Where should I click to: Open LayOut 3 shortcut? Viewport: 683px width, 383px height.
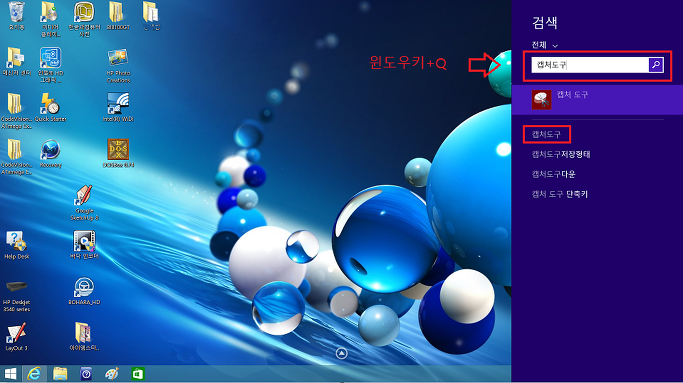tap(16, 333)
